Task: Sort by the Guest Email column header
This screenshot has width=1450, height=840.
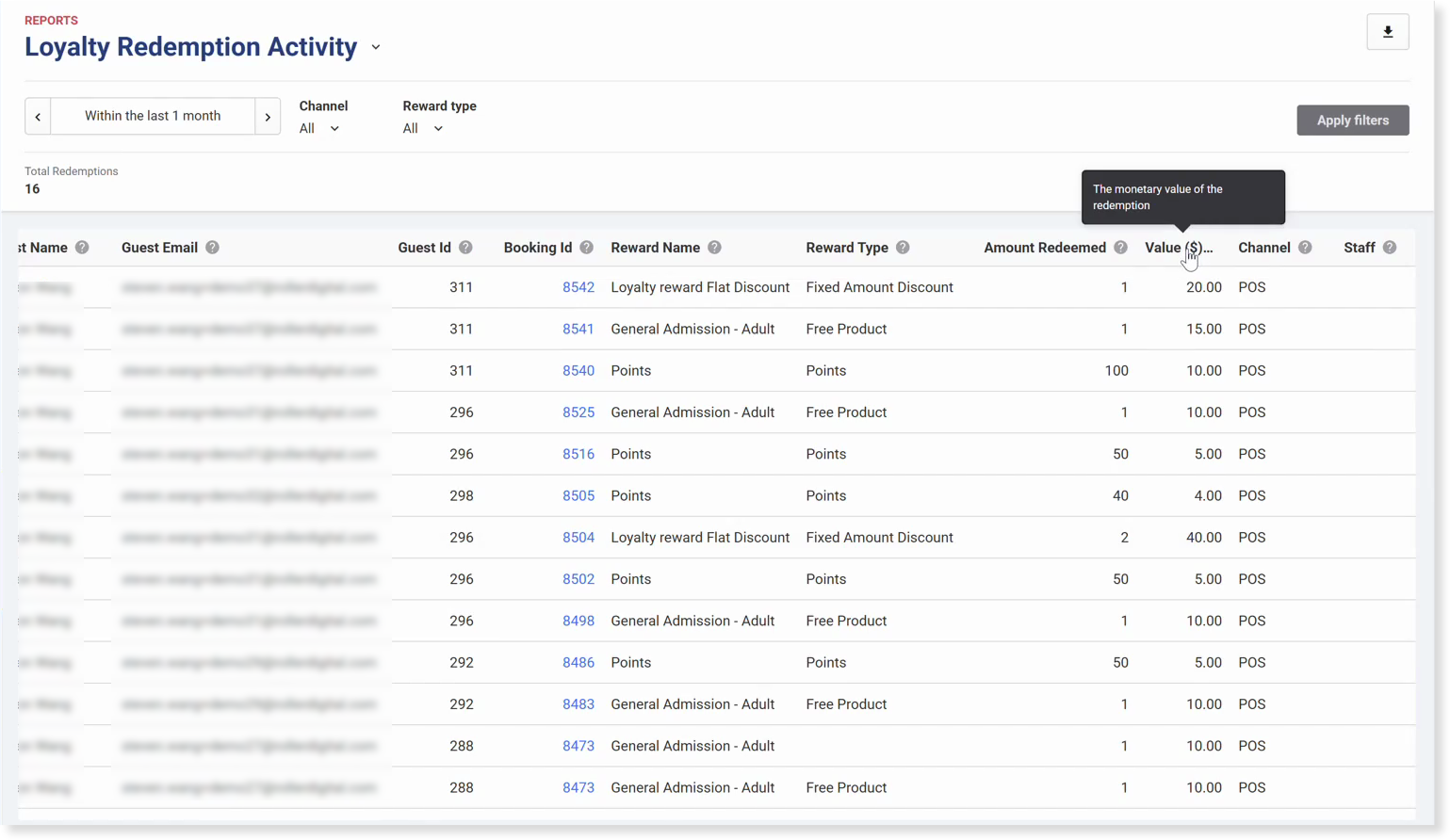Action: [159, 248]
